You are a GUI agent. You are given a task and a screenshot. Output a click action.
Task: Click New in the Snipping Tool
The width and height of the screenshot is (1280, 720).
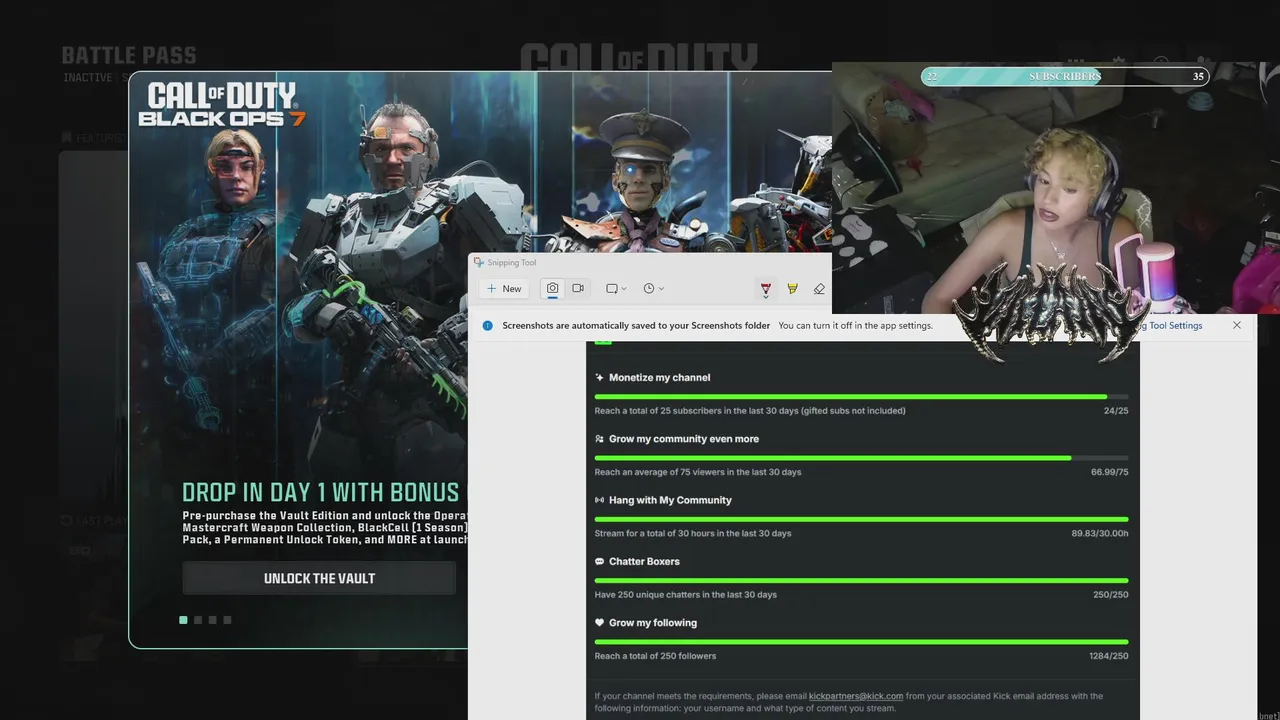pyautogui.click(x=504, y=289)
